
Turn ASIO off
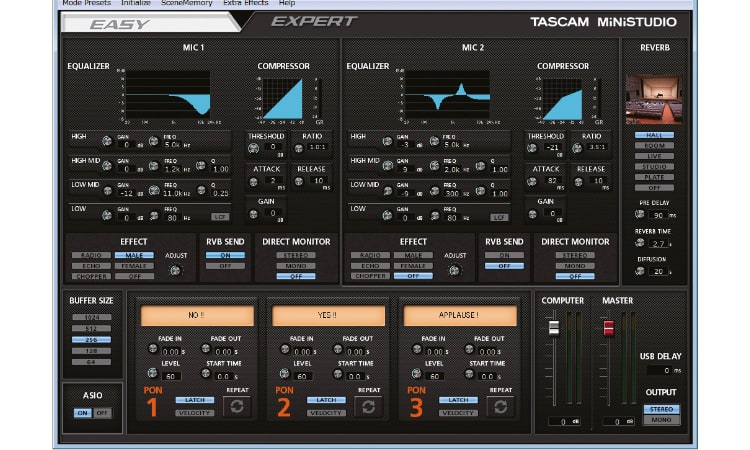point(102,413)
